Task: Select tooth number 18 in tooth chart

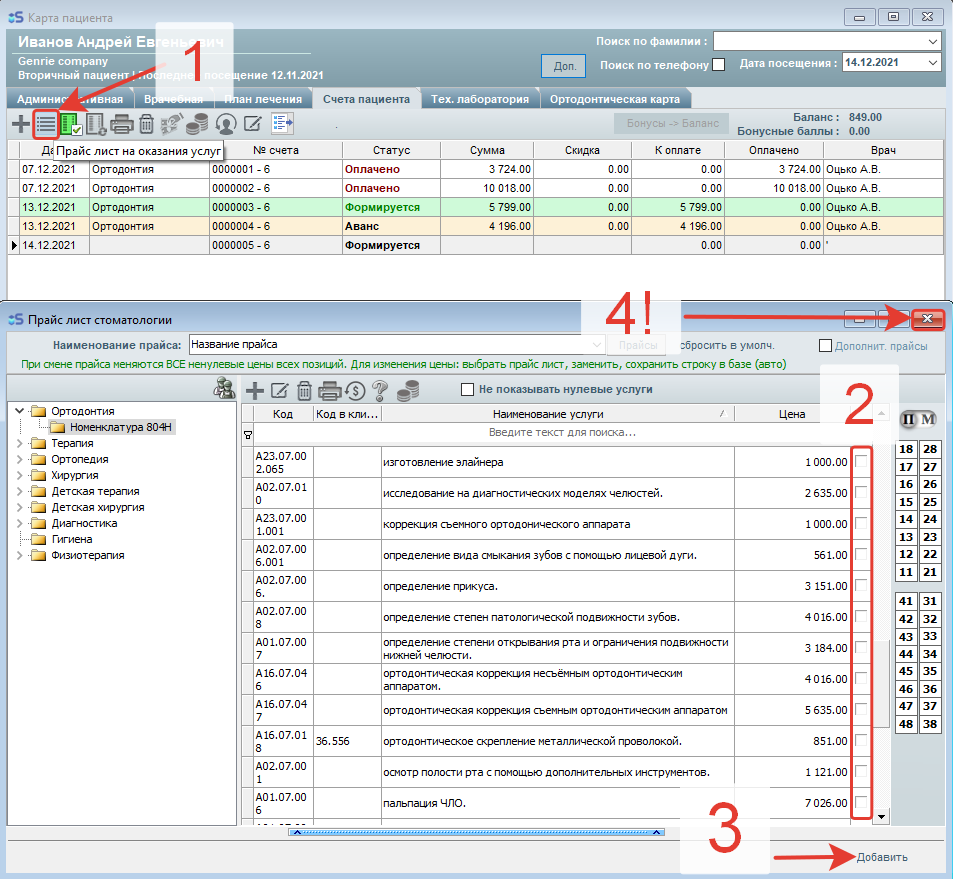Action: (906, 450)
